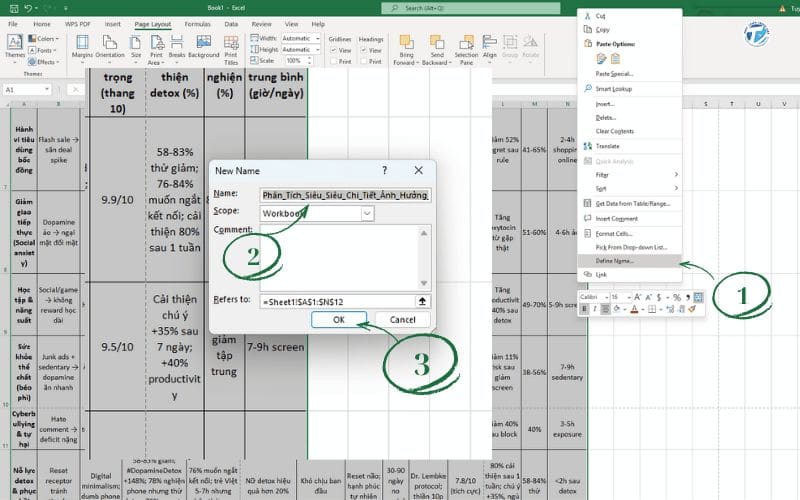Click Increase Font Size in mini toolbar
Viewport: 800px width, 500px height.
coord(637,297)
